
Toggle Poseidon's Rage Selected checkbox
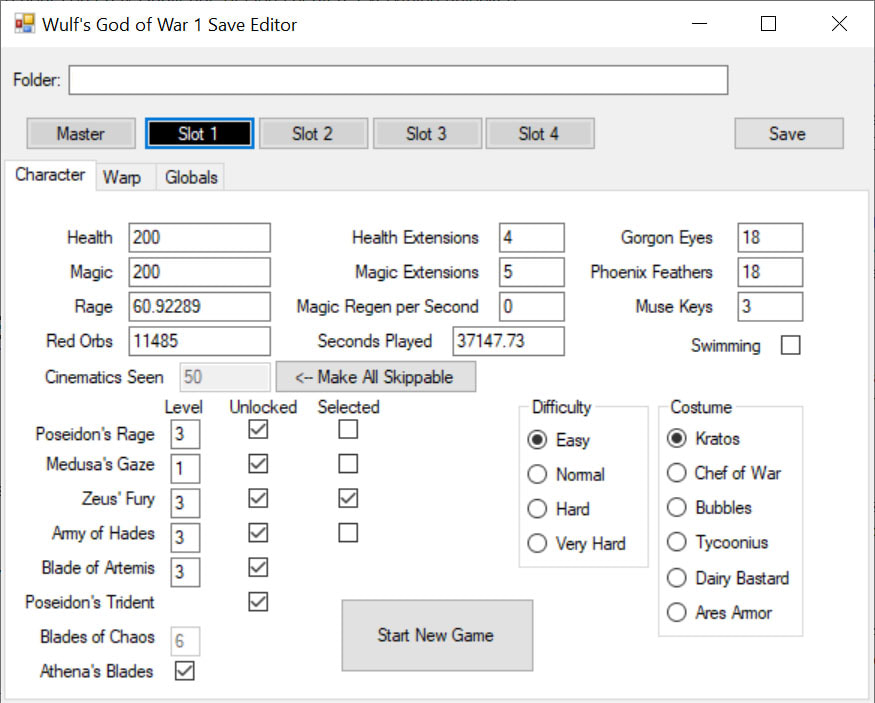tap(348, 429)
